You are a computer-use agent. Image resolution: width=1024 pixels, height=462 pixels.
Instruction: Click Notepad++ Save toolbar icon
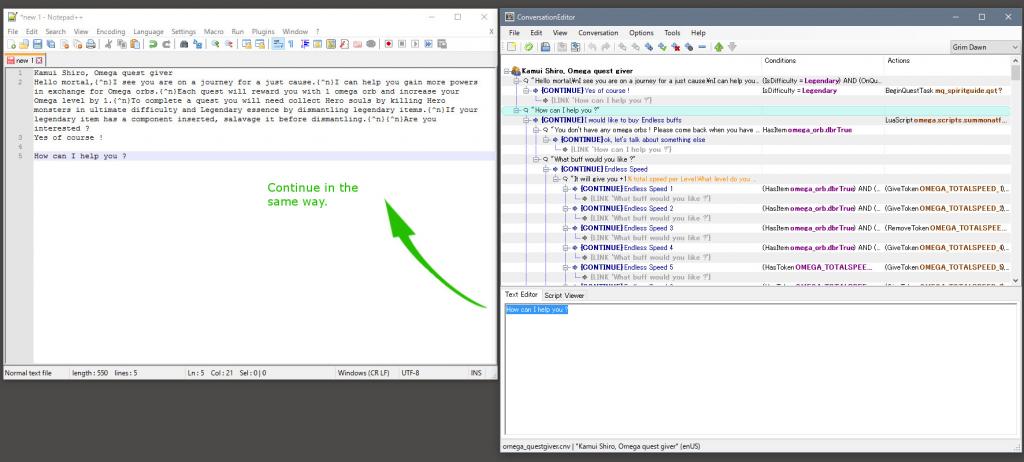[37, 44]
